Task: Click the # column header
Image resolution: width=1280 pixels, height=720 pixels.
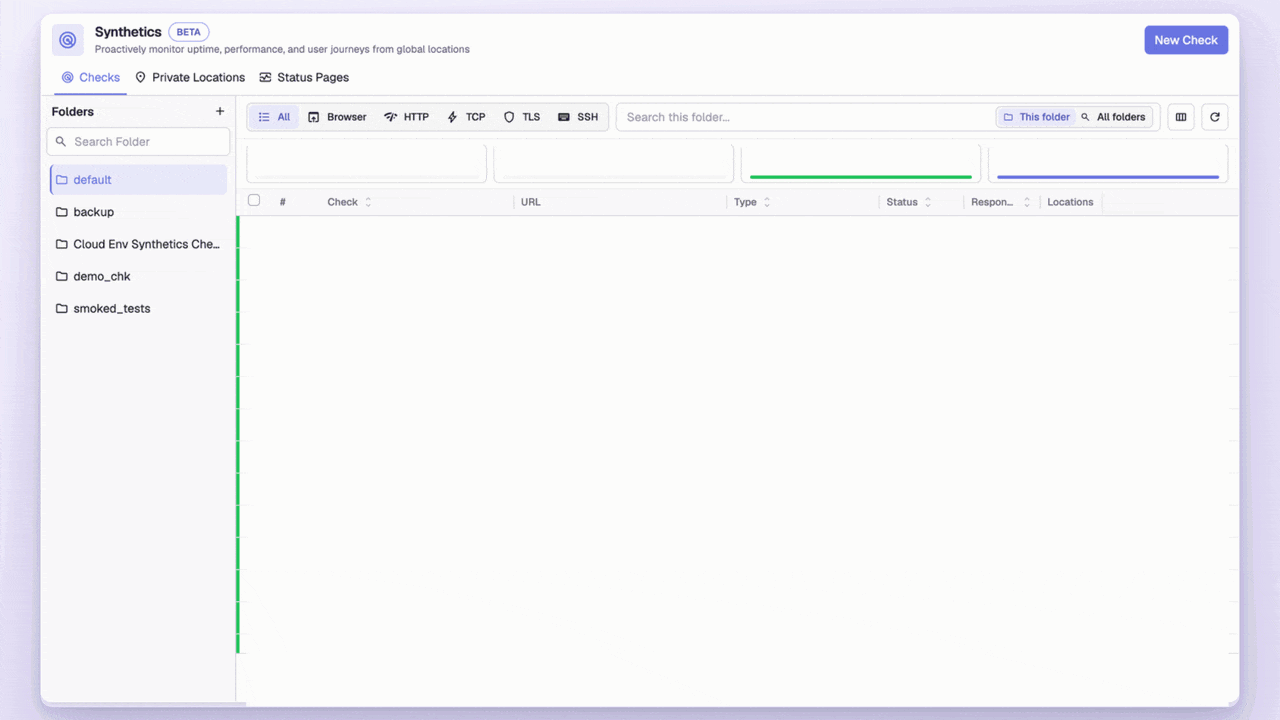Action: click(x=283, y=202)
